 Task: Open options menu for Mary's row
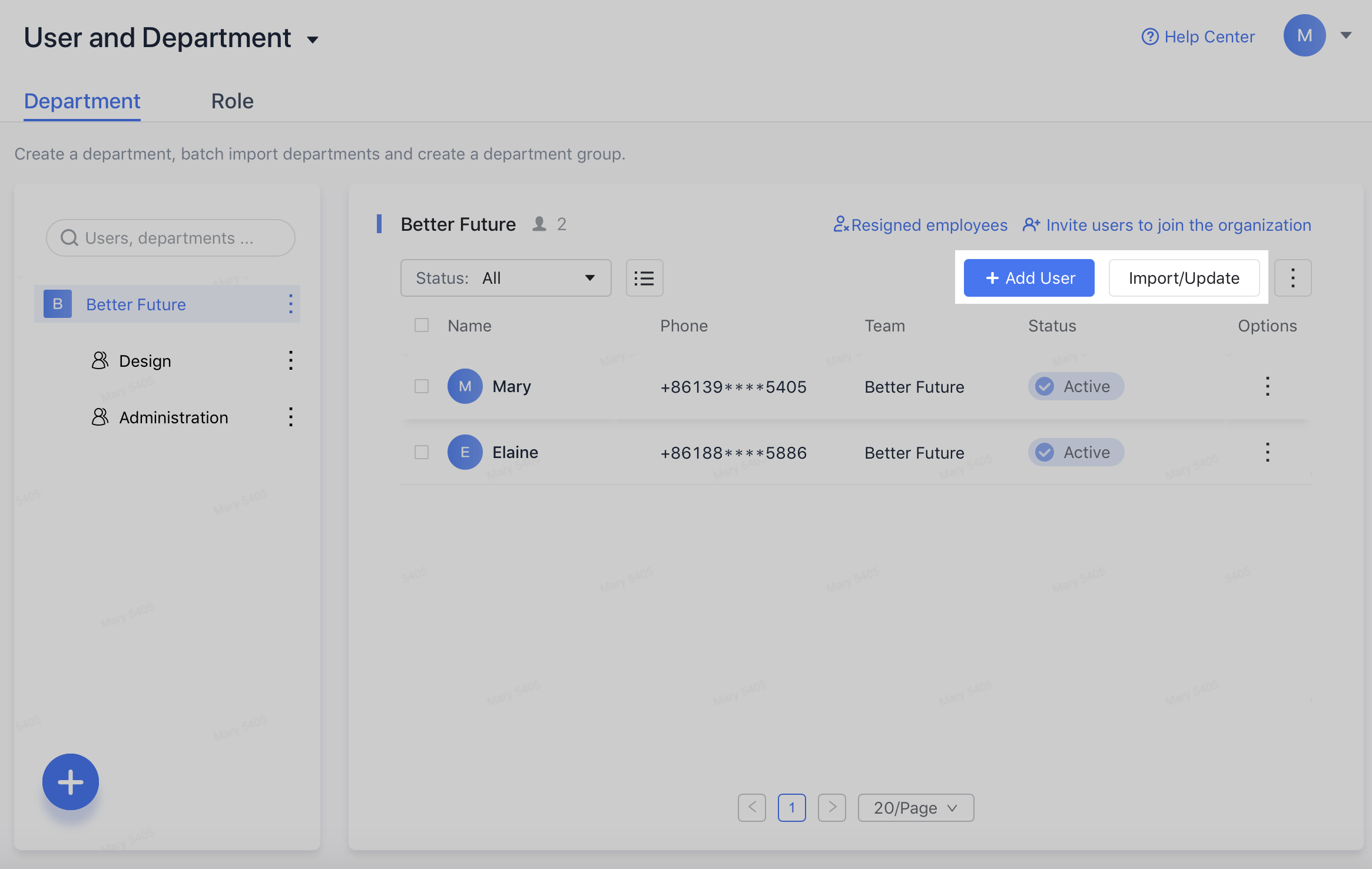1267,386
